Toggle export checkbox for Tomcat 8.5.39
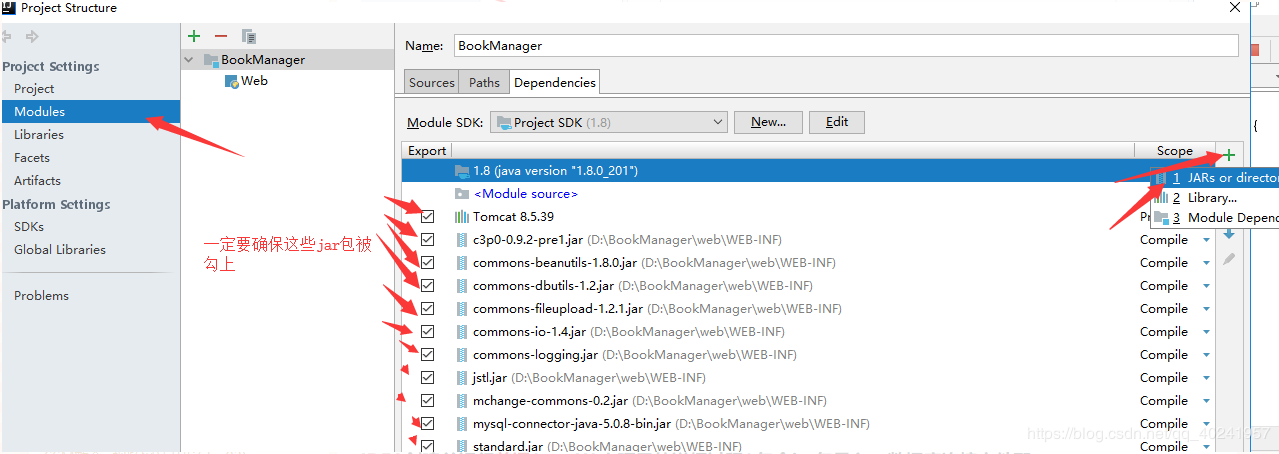 click(x=428, y=216)
